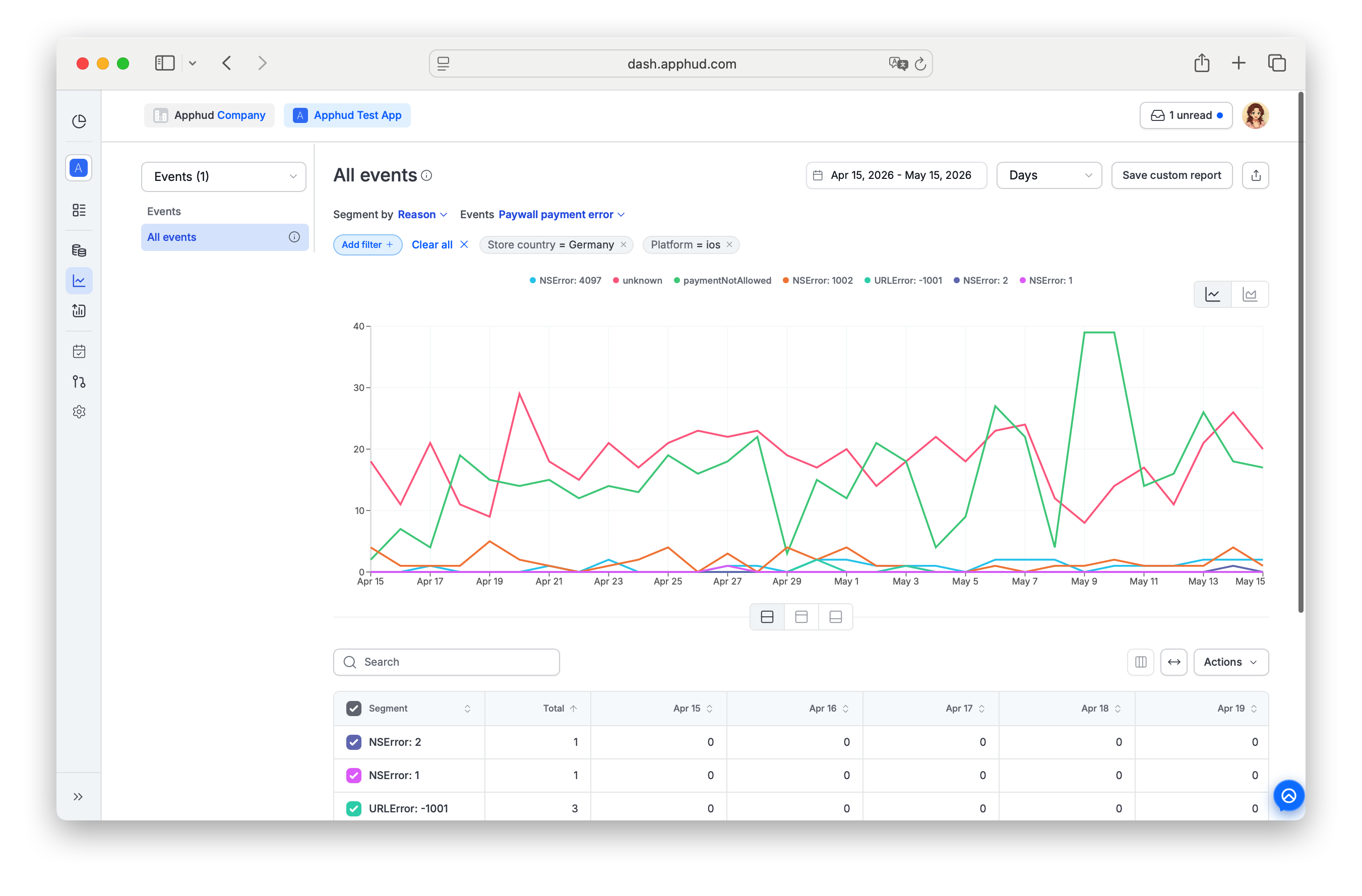Open the settings gear in sidebar
The width and height of the screenshot is (1362, 896).
pos(79,412)
